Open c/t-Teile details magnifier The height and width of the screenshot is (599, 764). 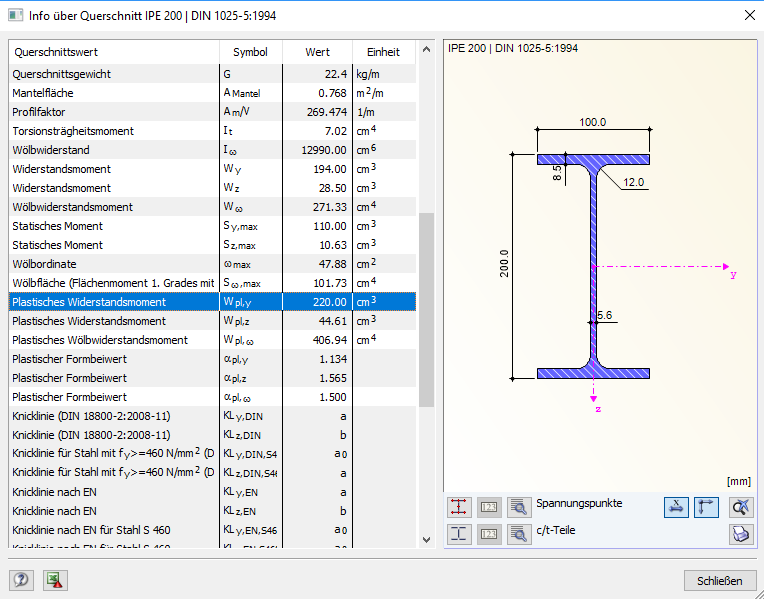click(519, 534)
